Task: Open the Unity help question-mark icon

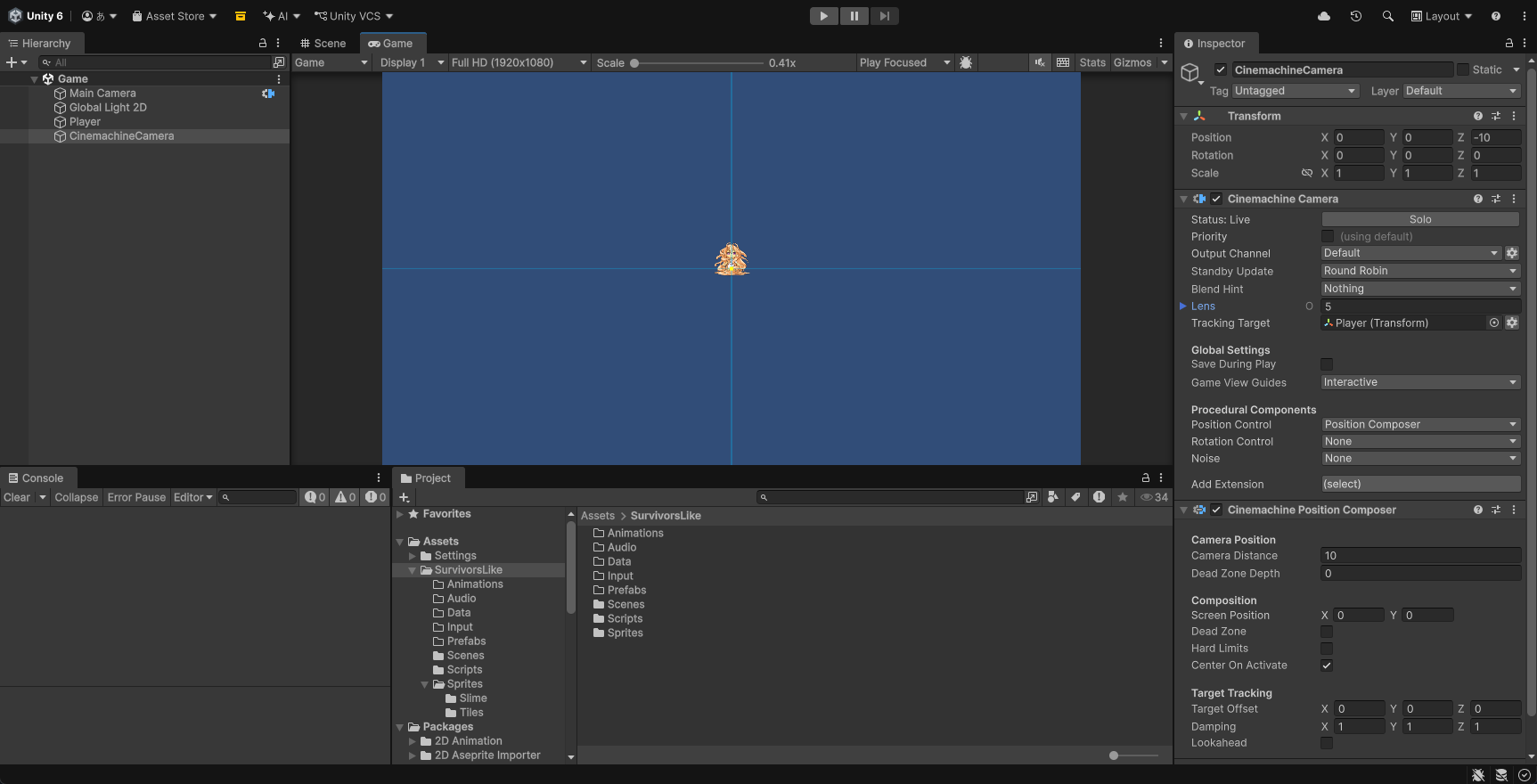Action: (1496, 16)
